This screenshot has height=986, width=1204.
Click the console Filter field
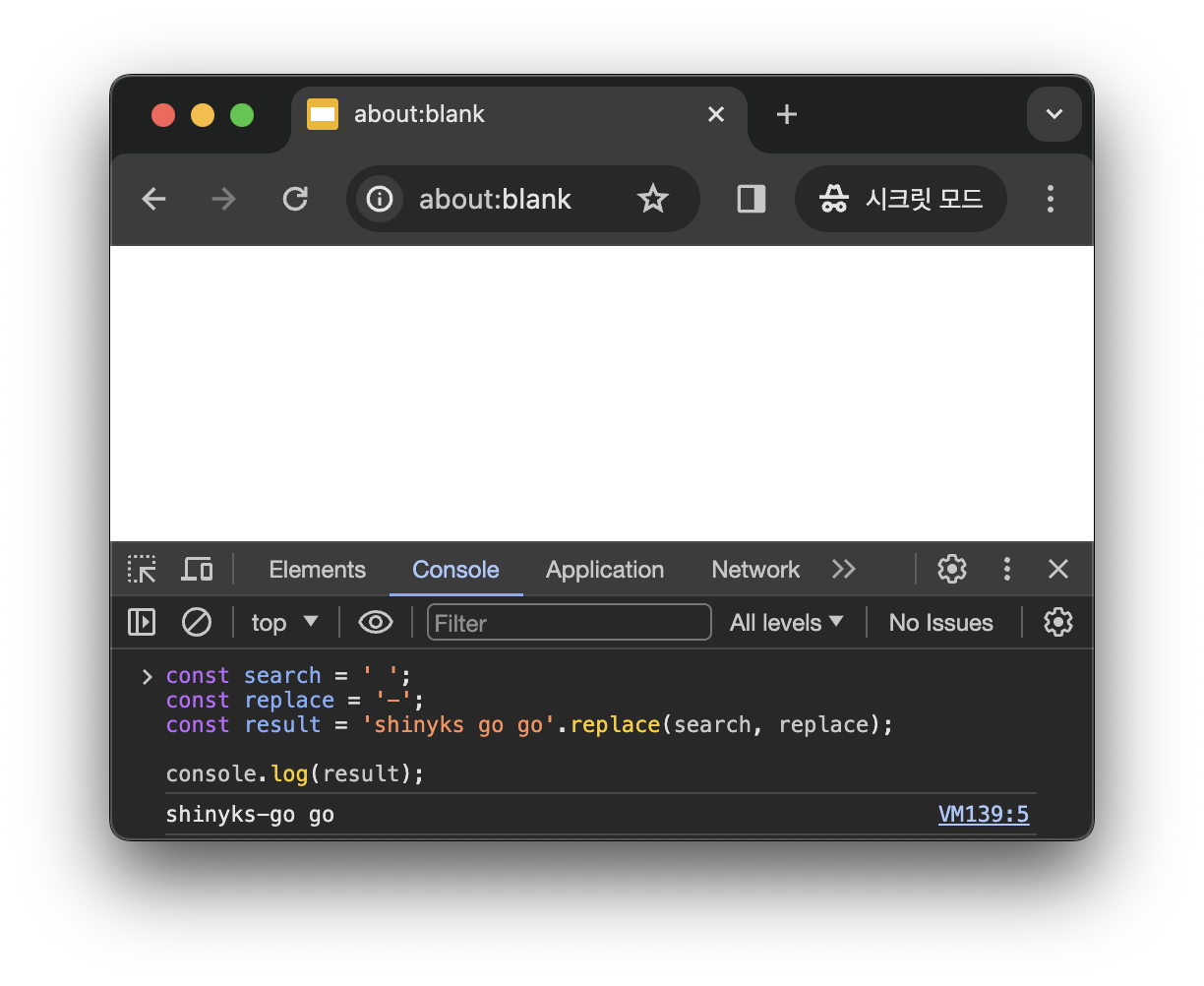click(569, 622)
